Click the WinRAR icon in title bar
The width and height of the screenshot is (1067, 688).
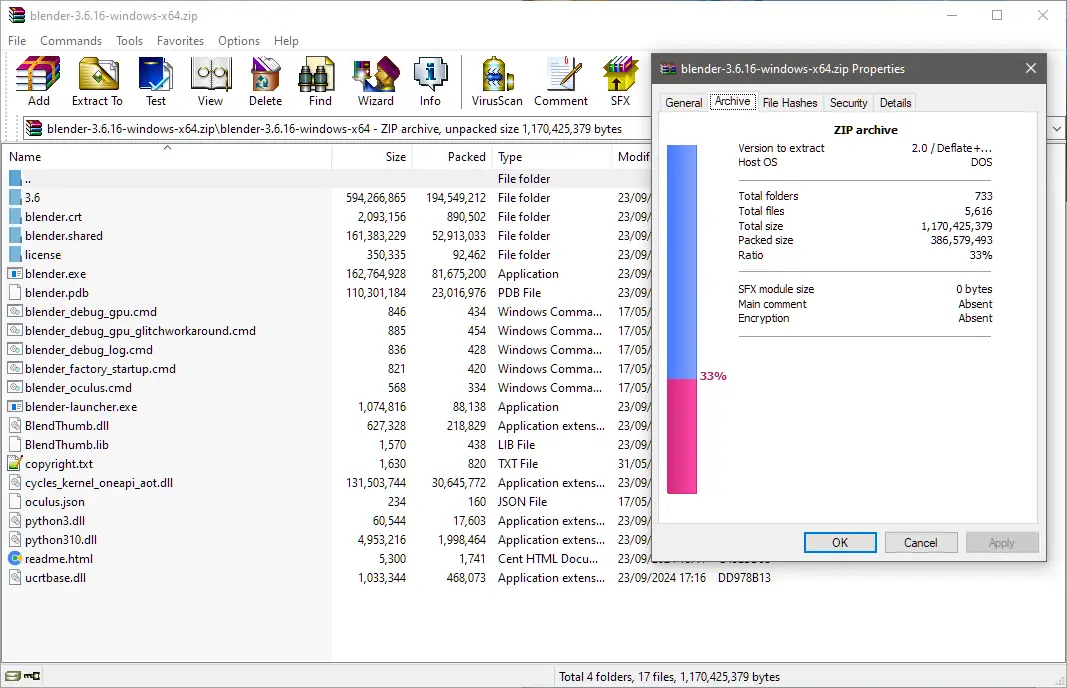pos(16,15)
